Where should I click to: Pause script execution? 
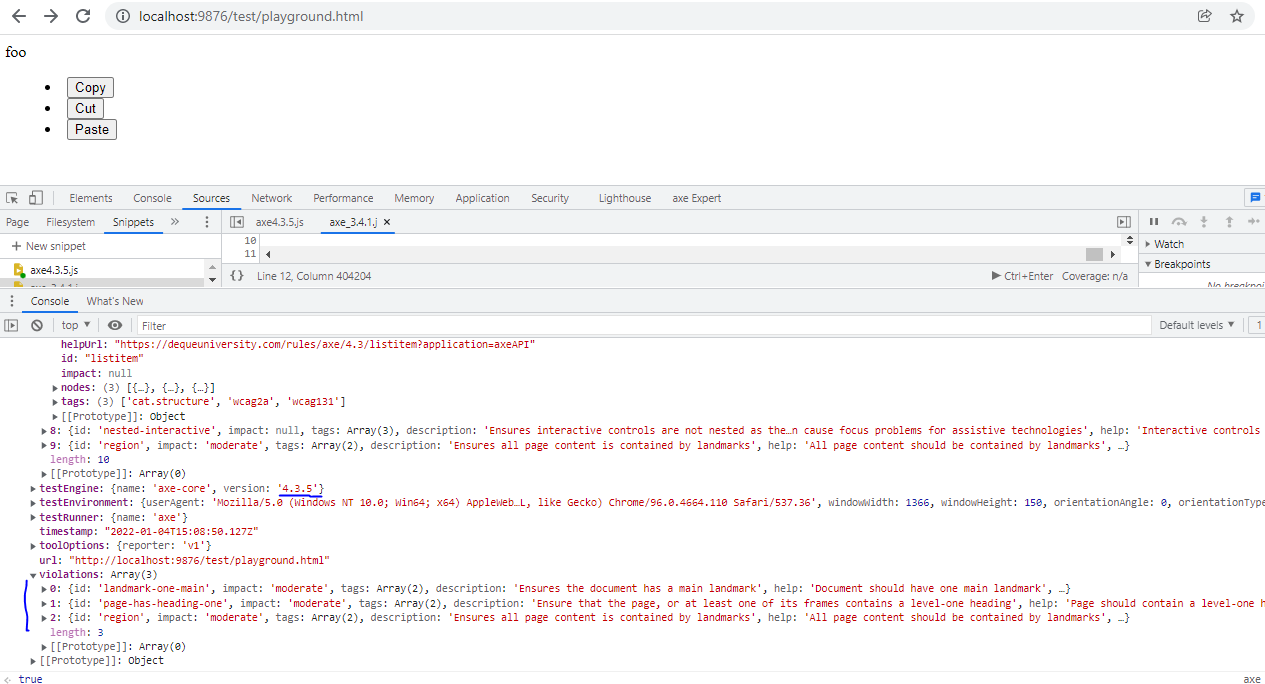pos(1156,221)
